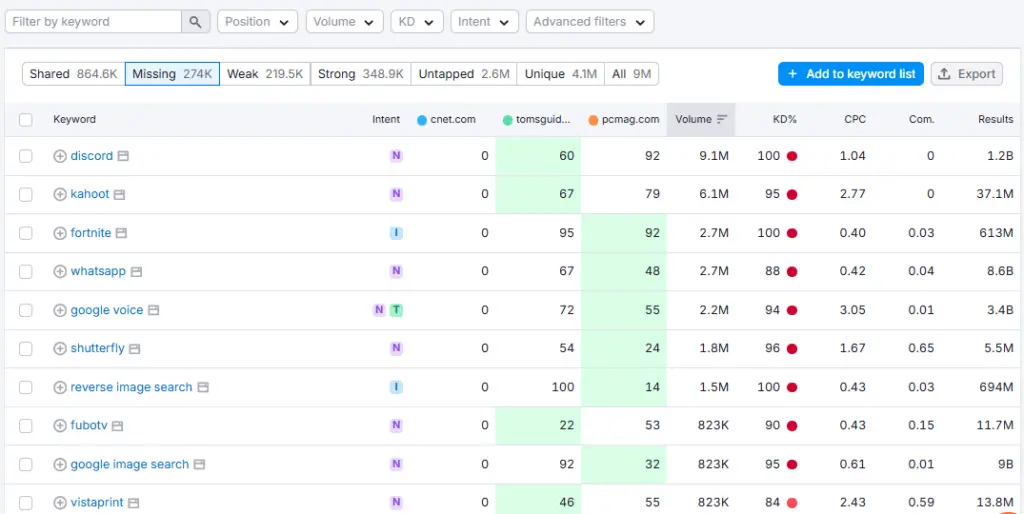Screen dimensions: 1024x514
Task: Click the search magnifier icon button
Action: tap(196, 21)
